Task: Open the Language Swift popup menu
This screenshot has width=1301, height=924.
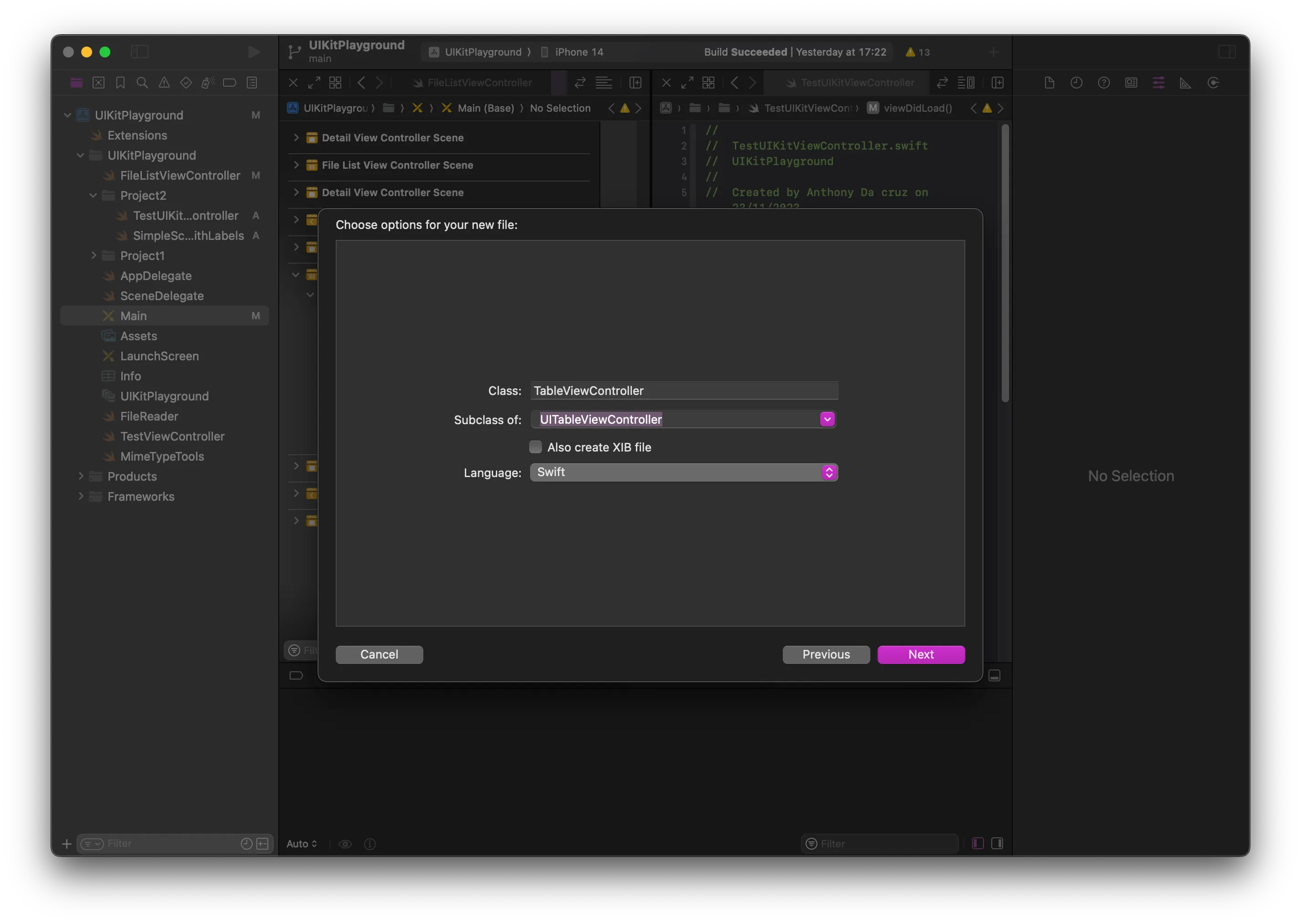Action: tap(683, 472)
